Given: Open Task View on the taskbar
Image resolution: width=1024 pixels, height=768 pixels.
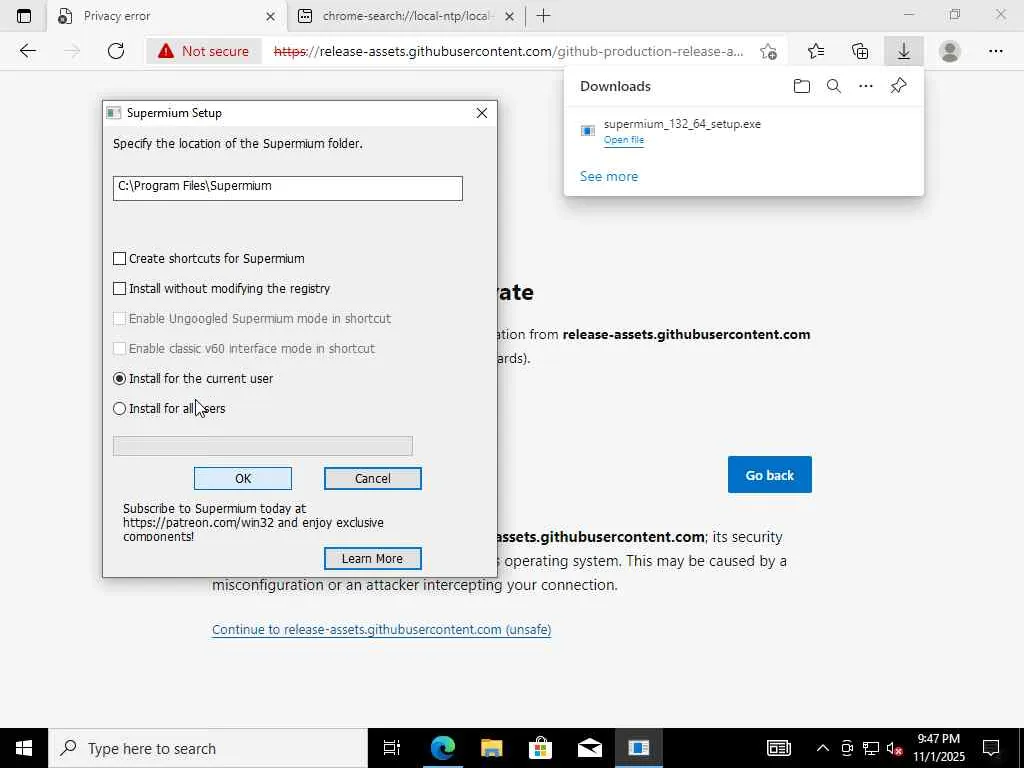Looking at the screenshot, I should point(392,748).
